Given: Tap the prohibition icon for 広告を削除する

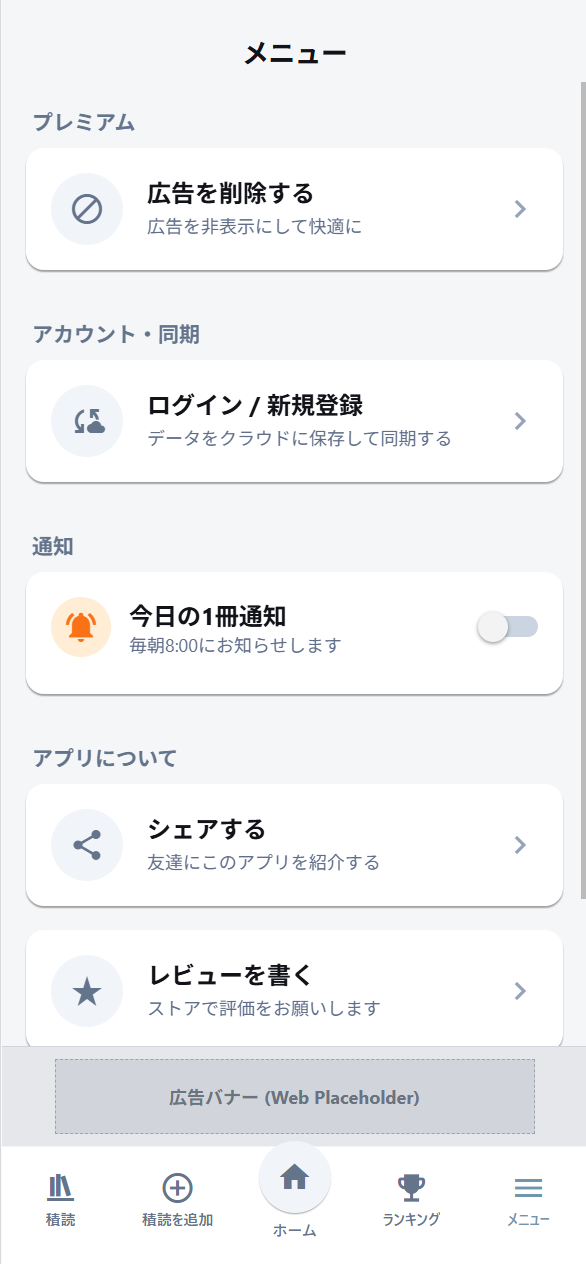Looking at the screenshot, I should click(87, 208).
